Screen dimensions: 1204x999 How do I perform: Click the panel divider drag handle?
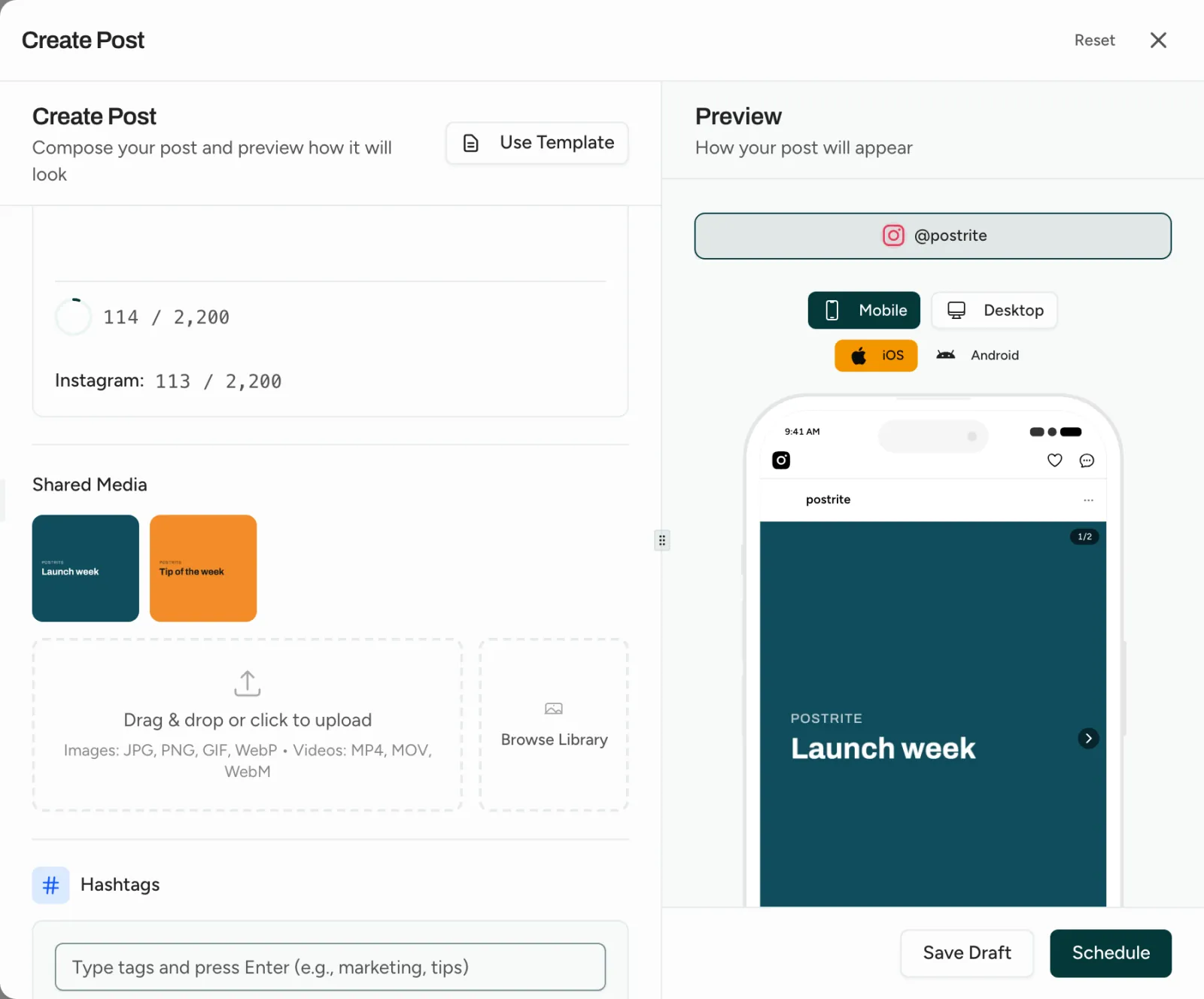(662, 540)
